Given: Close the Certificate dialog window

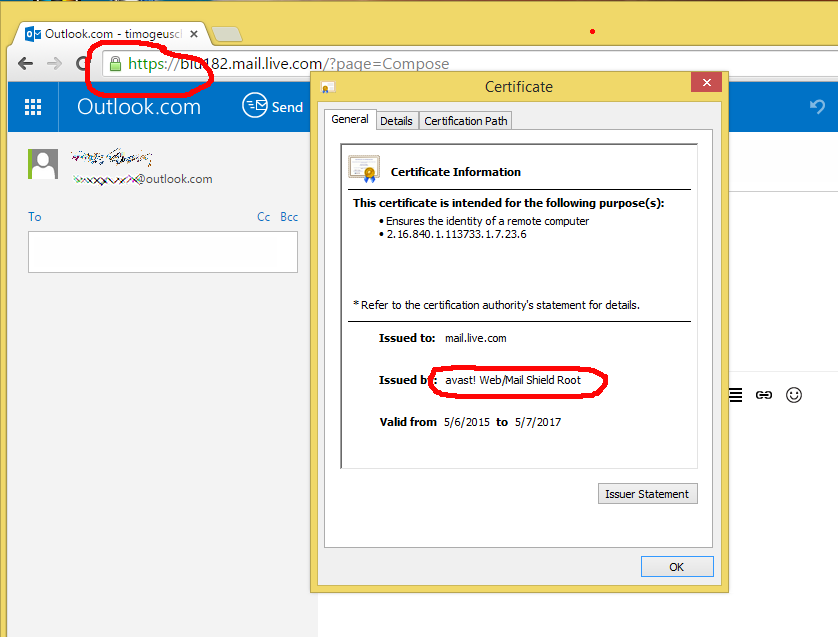Looking at the screenshot, I should [707, 82].
